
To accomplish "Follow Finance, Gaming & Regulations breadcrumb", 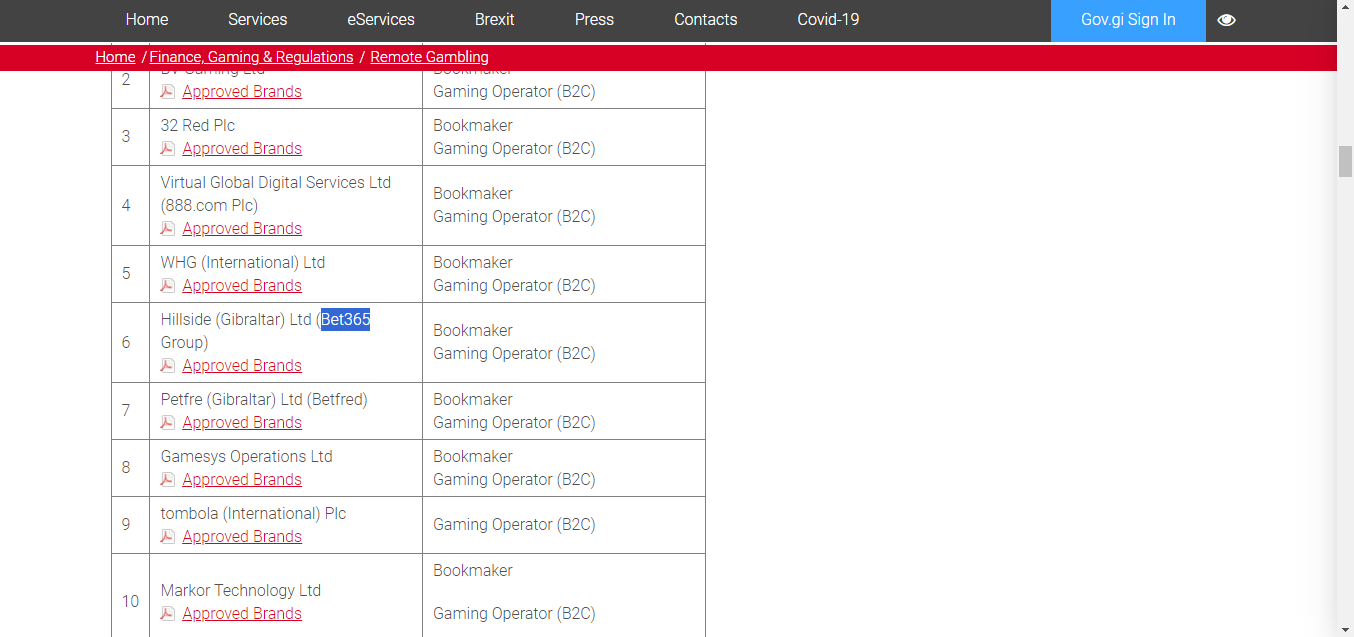I will [251, 57].
